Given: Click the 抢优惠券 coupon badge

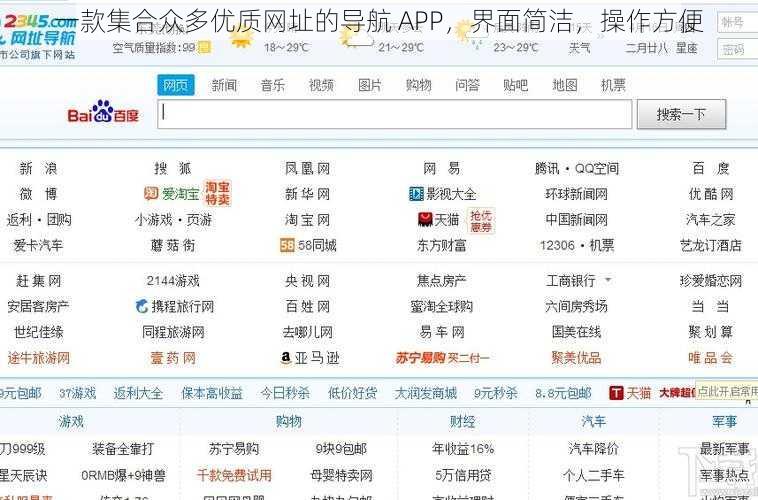Looking at the screenshot, I should (481, 221).
